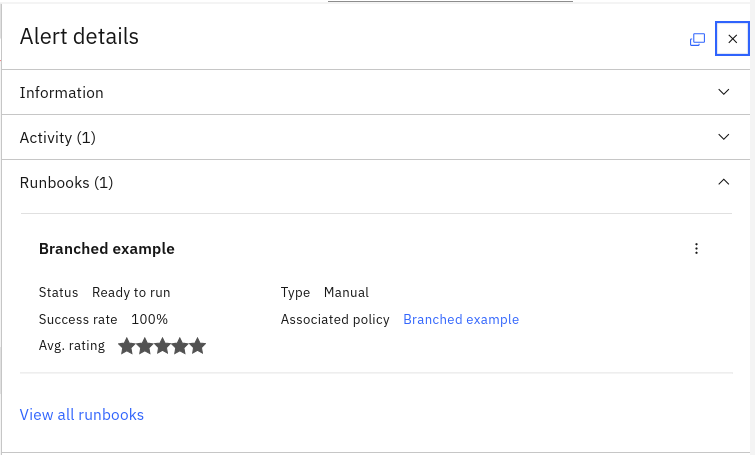Viewport: 755px width, 455px height.
Task: Click the bold Branched example runbook title
Action: (x=107, y=248)
